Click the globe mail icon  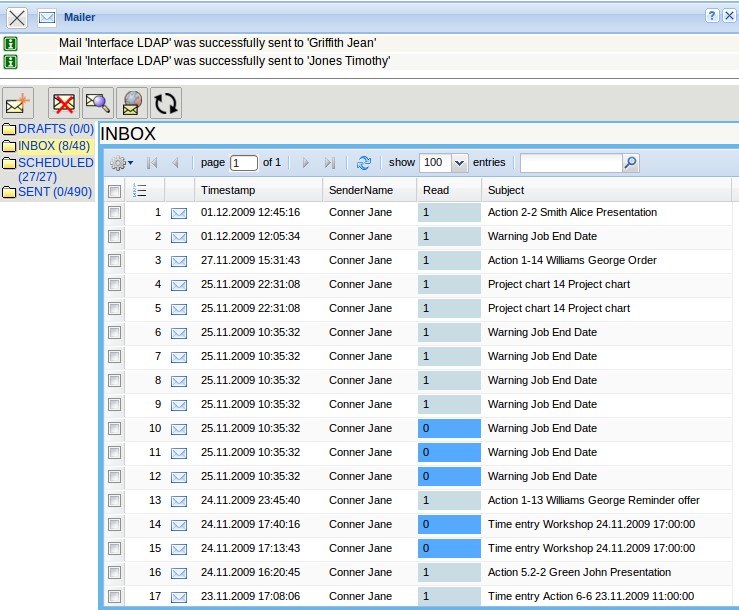point(131,103)
